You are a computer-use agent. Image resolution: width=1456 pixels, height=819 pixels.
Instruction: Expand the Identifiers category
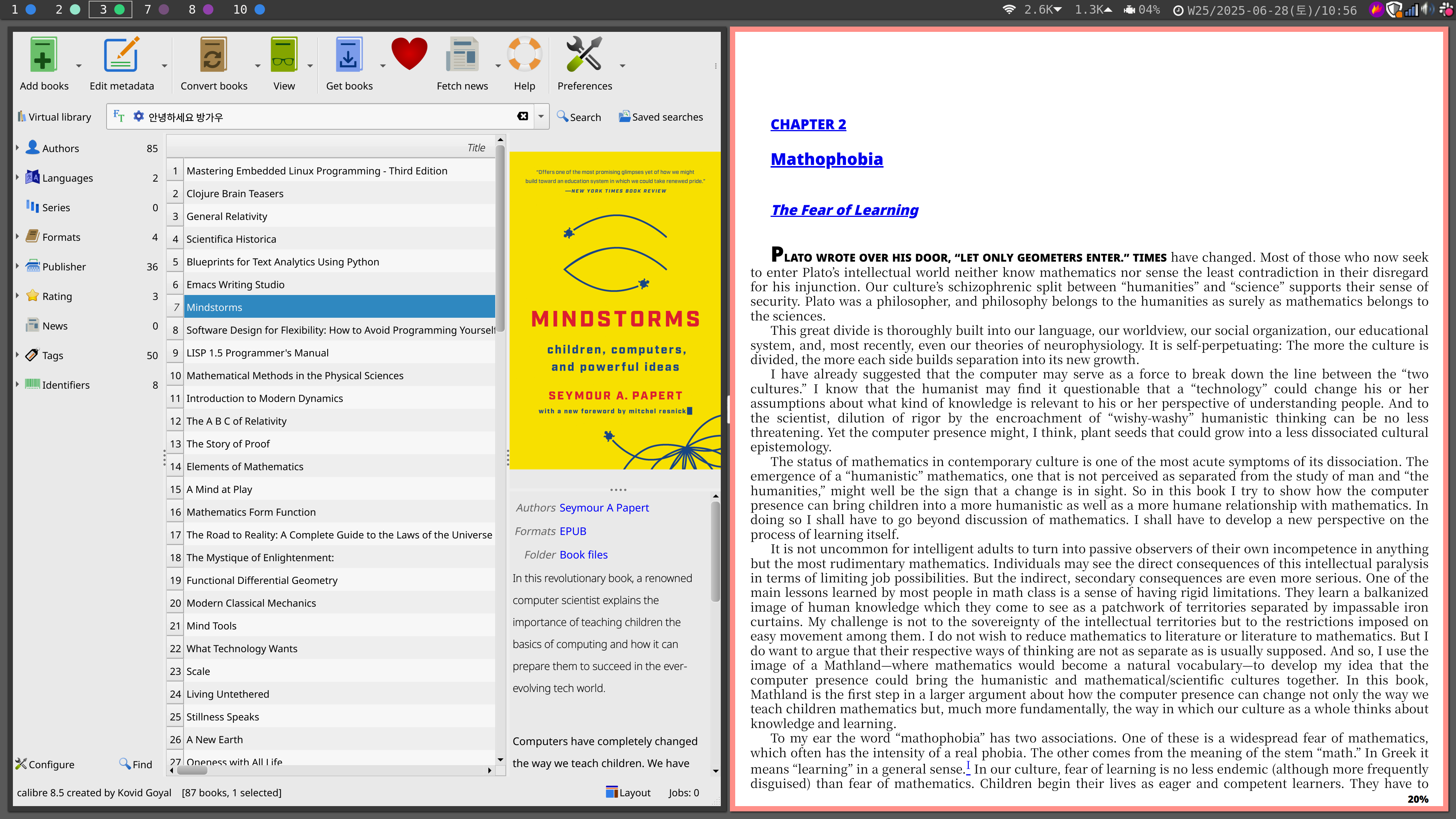(17, 384)
